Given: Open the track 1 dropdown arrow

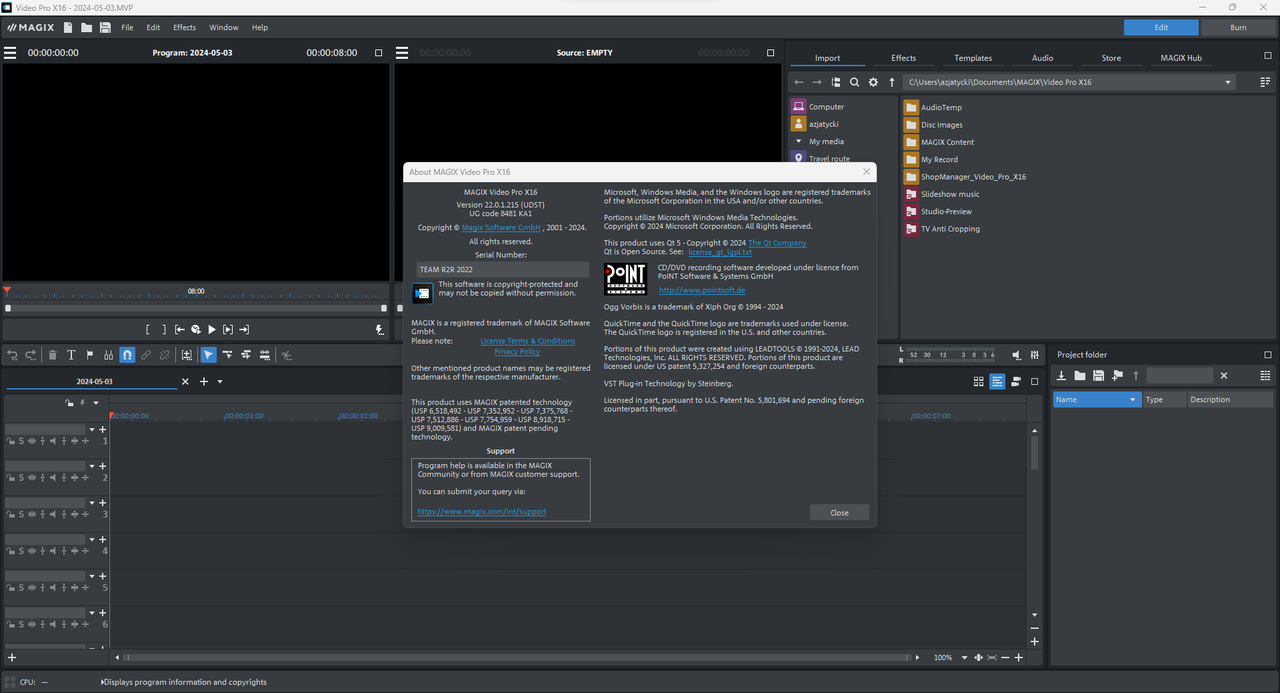Looking at the screenshot, I should [92, 429].
